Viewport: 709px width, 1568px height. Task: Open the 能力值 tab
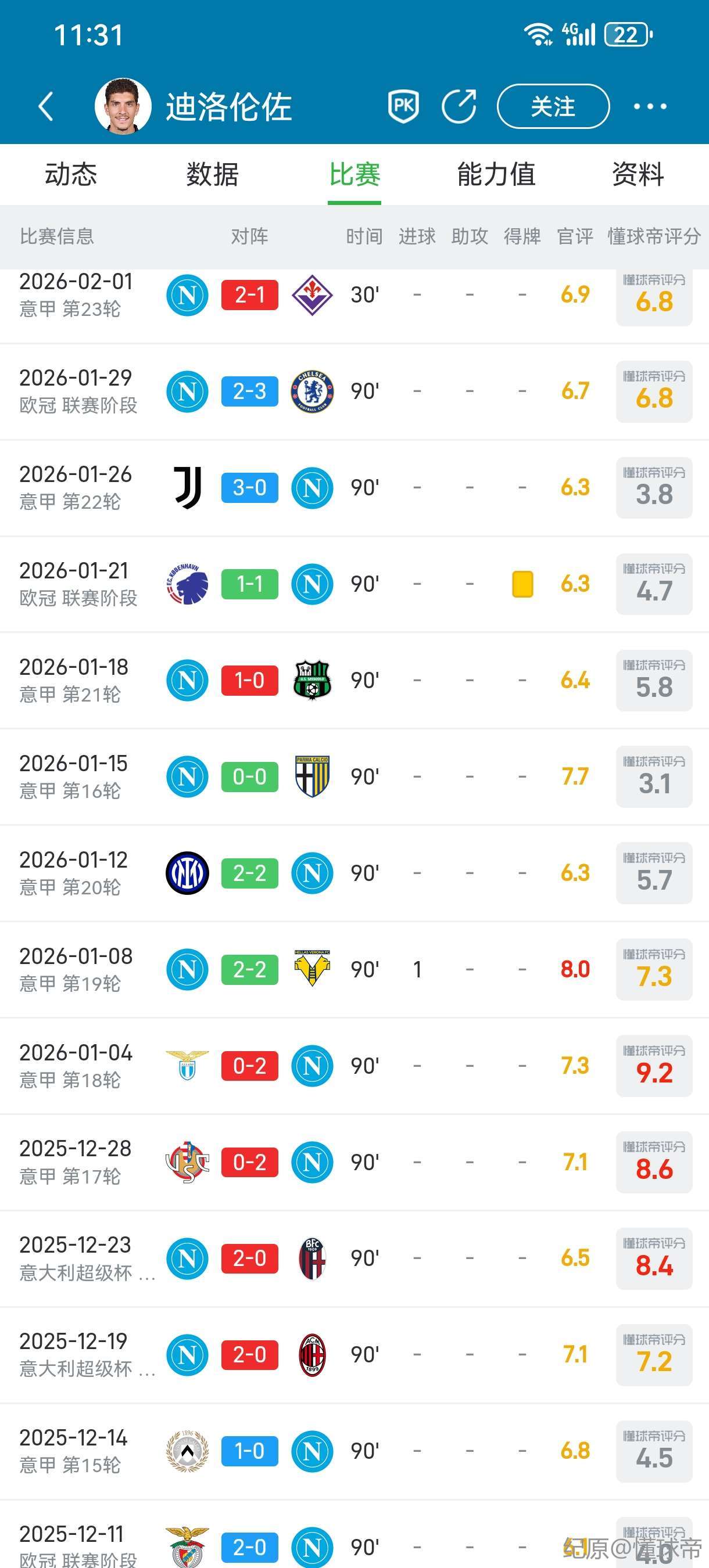coord(496,175)
